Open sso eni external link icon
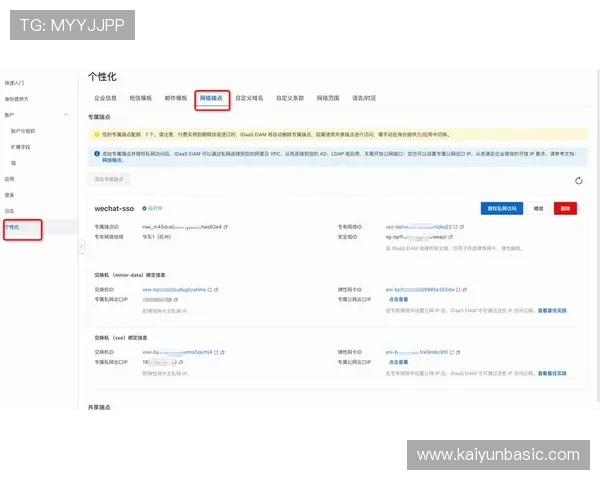Image resolution: width=600 pixels, height=480 pixels. pyautogui.click(x=452, y=352)
